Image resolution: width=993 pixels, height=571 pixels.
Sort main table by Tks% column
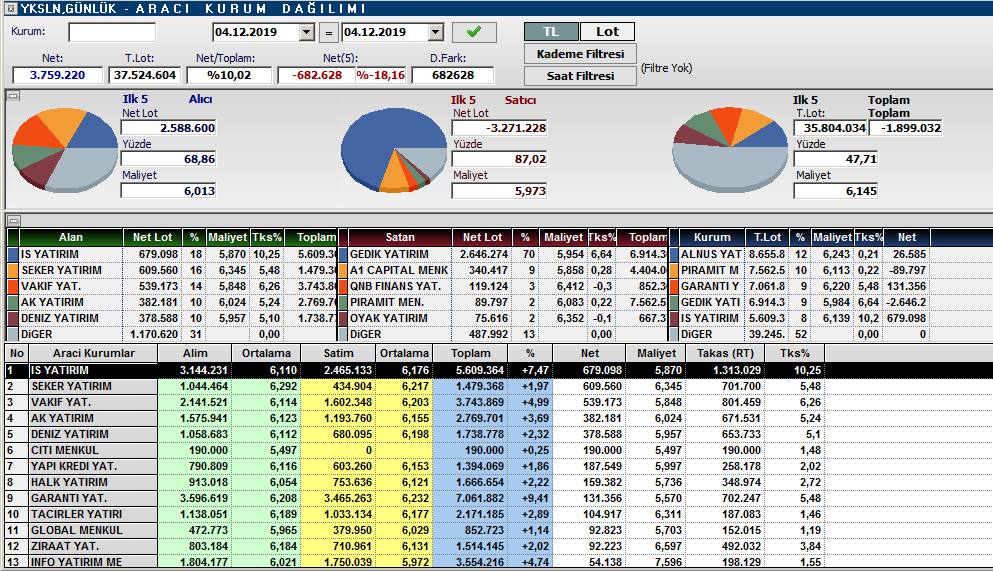795,353
